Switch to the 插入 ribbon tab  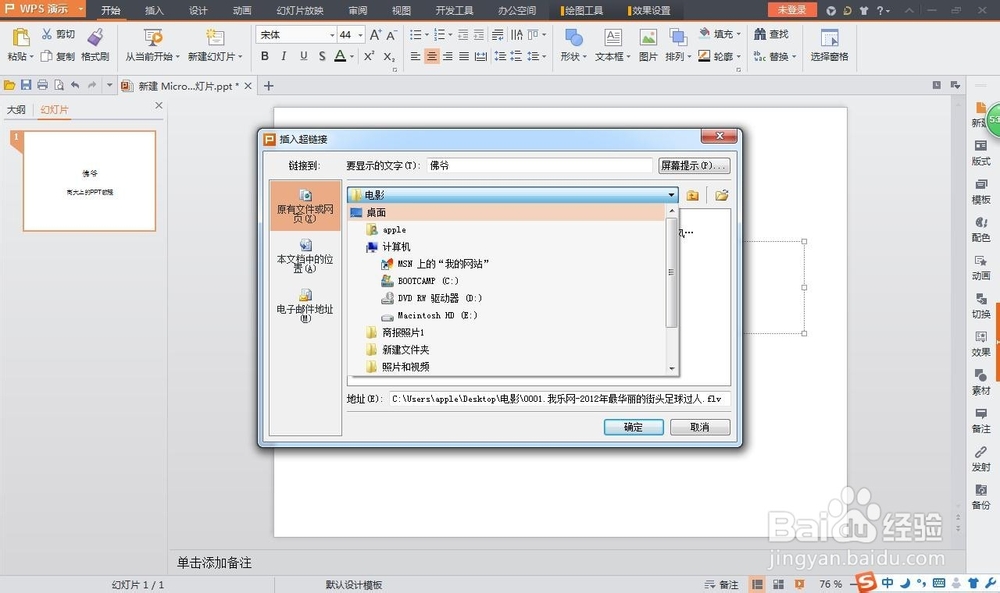coord(153,11)
